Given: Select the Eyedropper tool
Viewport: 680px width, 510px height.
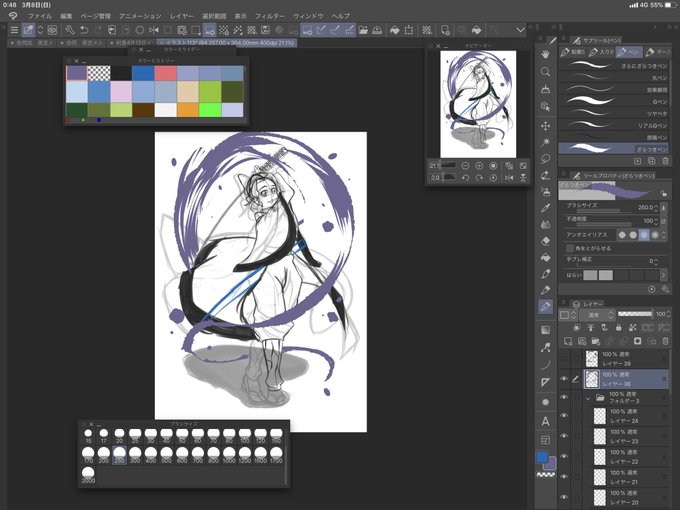Looking at the screenshot, I should (546, 208).
